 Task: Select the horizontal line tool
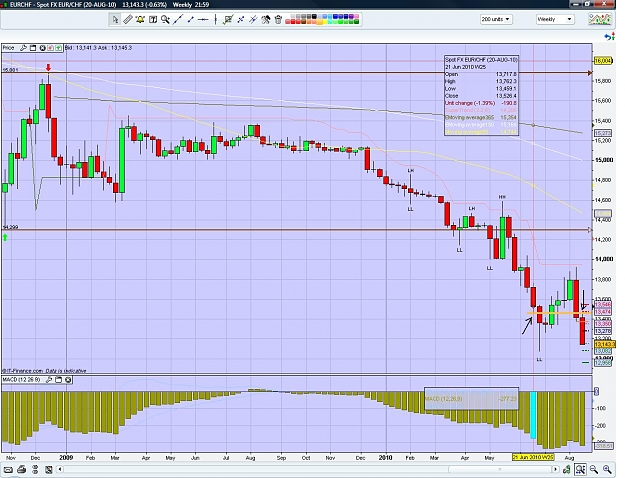point(203,19)
